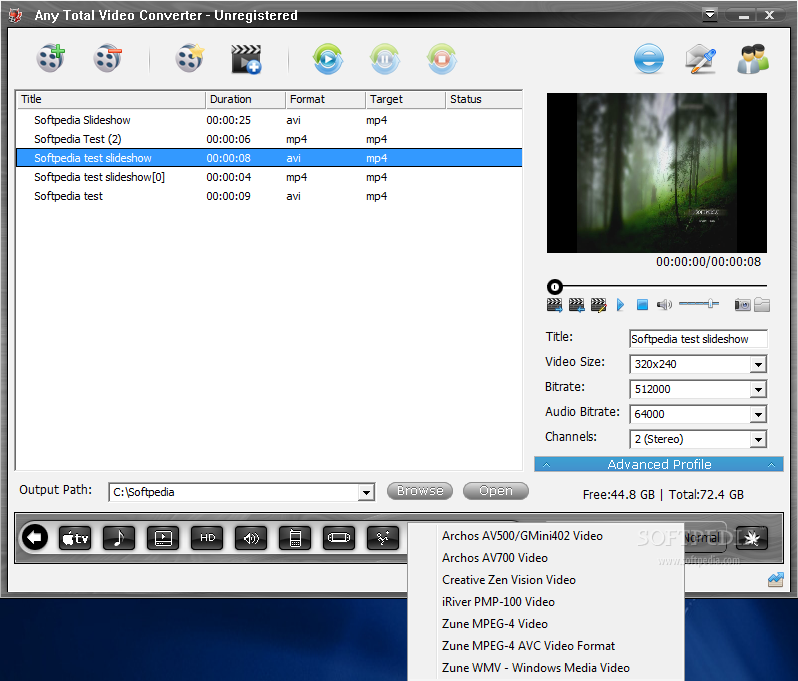Open the blue web browser icon
798x681 pixels.
(x=649, y=59)
